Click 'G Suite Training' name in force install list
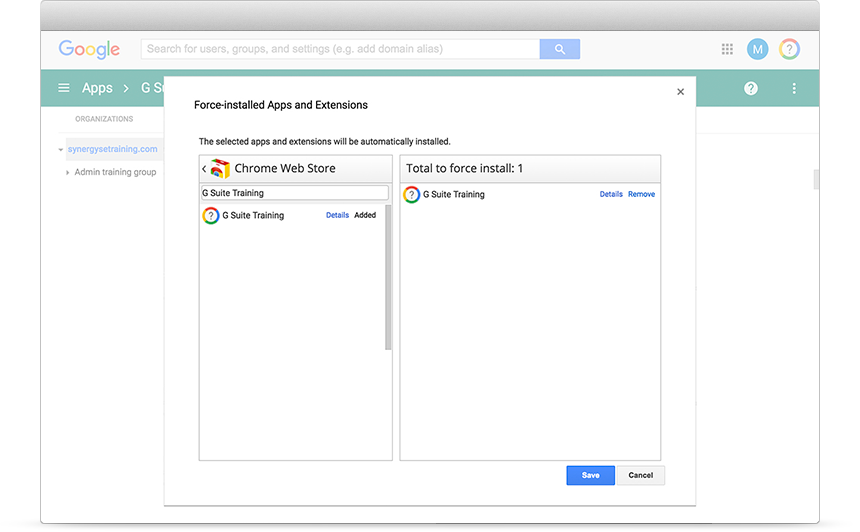This screenshot has height=532, width=860. 454,194
